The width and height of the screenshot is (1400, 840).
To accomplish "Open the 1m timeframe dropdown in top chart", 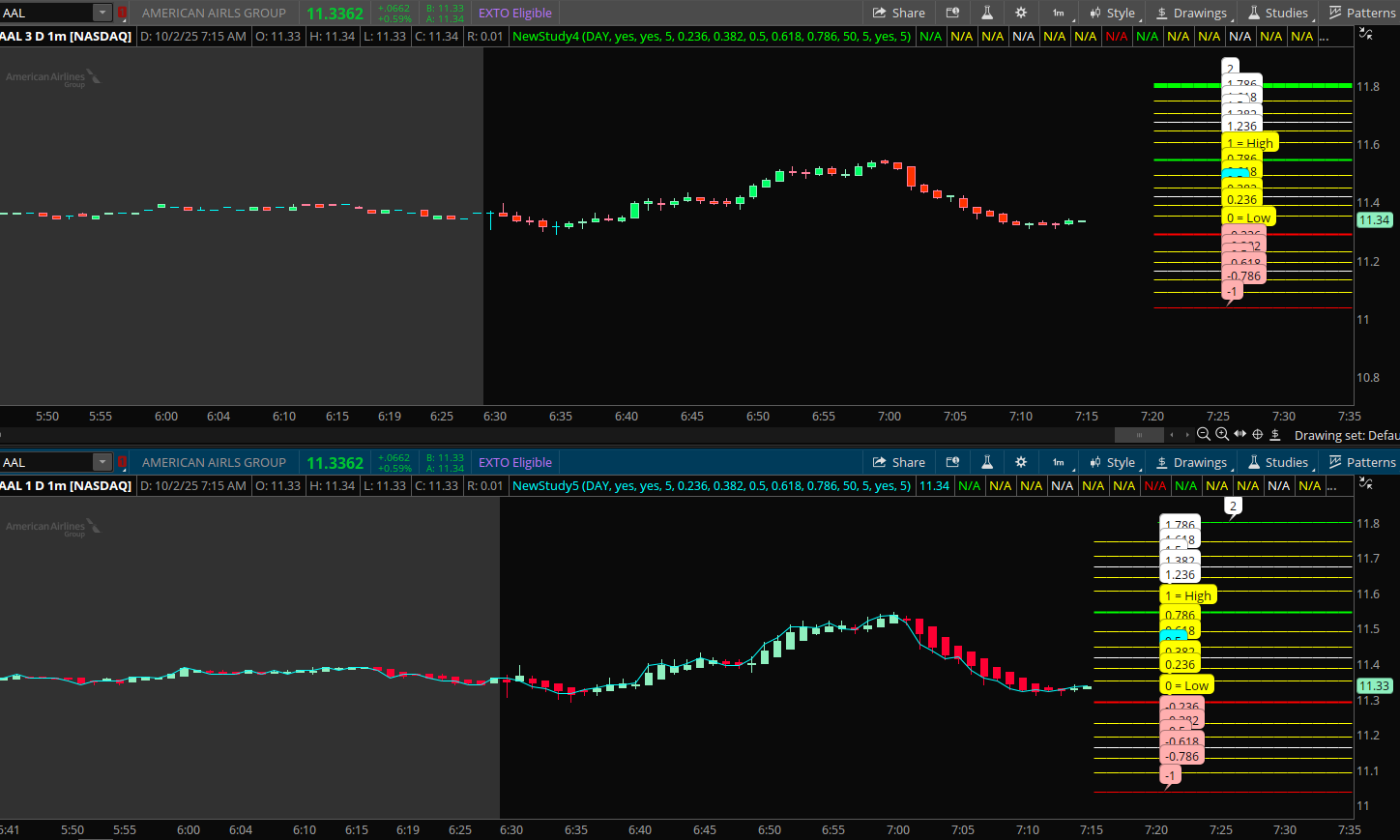I will click(1060, 13).
